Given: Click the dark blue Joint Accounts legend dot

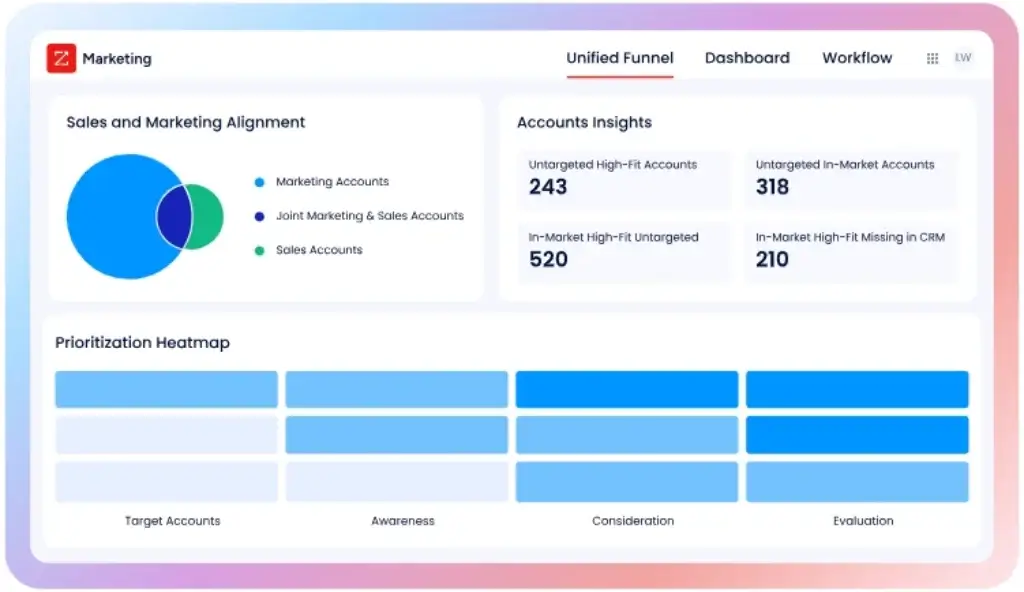Looking at the screenshot, I should point(260,216).
